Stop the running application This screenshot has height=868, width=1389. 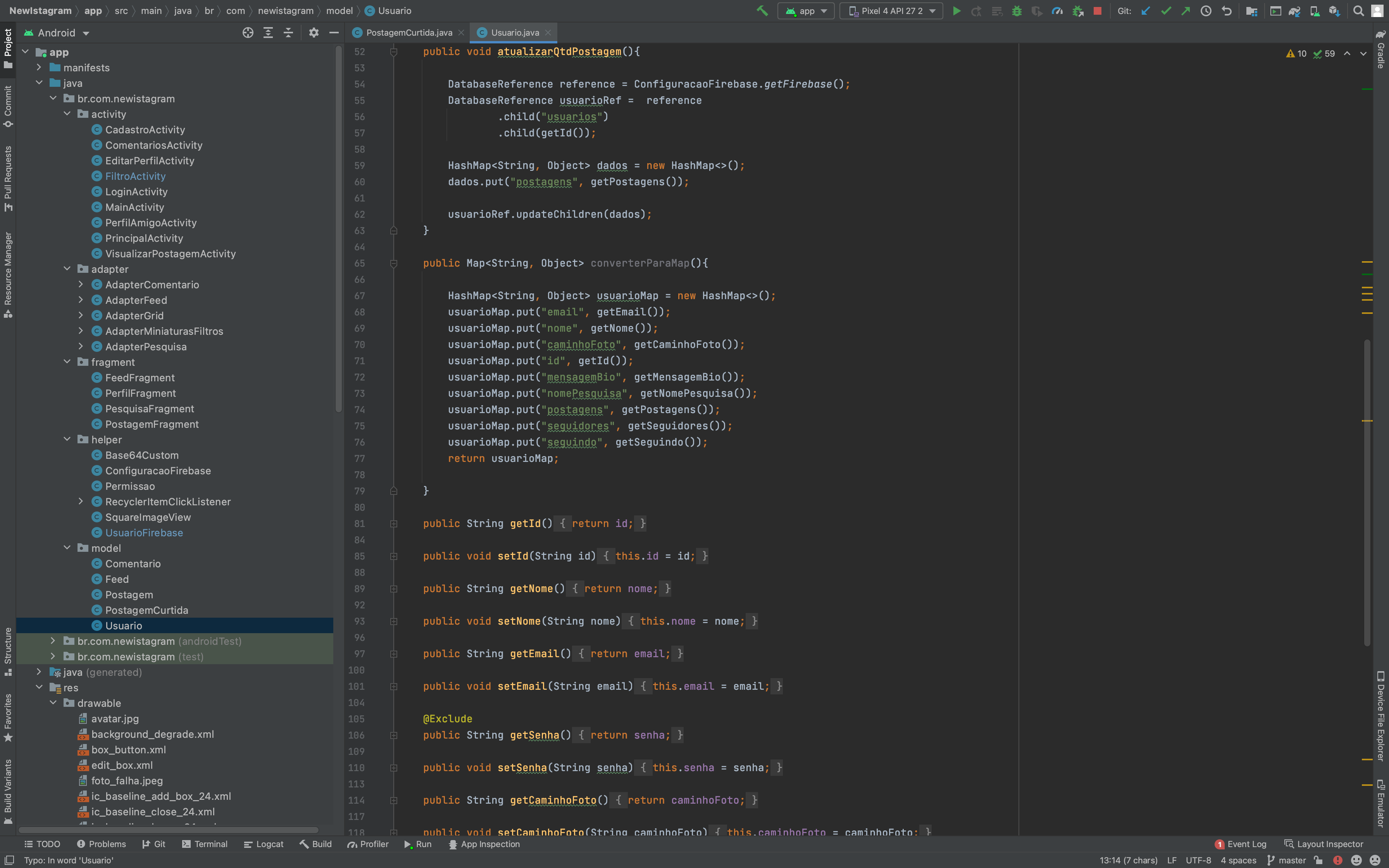[x=1097, y=11]
